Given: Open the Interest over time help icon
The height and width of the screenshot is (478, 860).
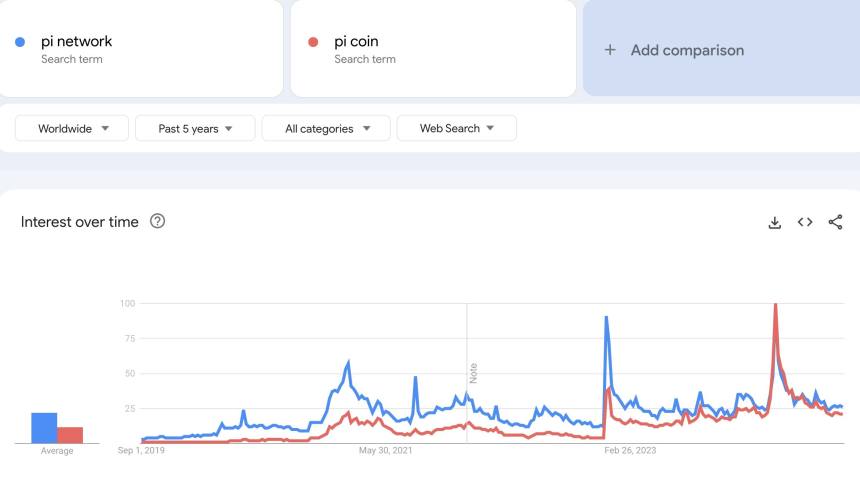Looking at the screenshot, I should tap(157, 221).
